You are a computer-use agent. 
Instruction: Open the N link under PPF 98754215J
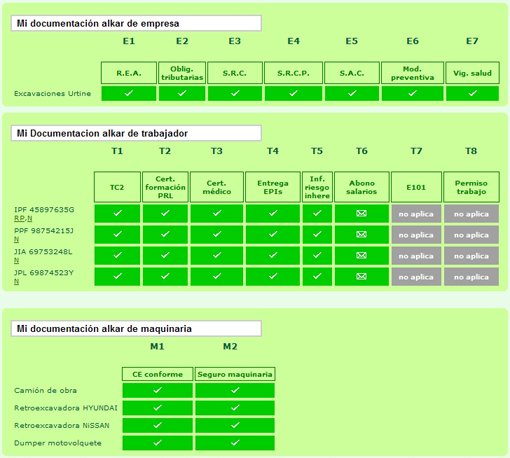pyautogui.click(x=16, y=239)
